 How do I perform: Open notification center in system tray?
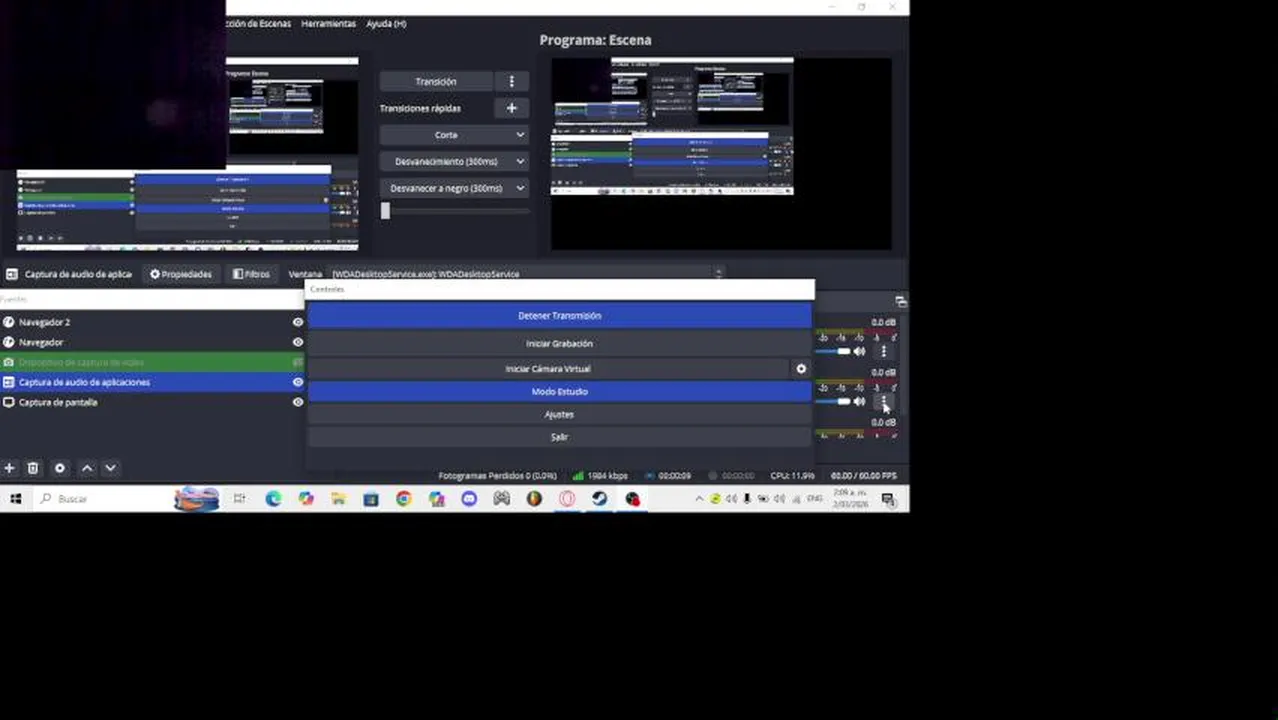[x=888, y=499]
